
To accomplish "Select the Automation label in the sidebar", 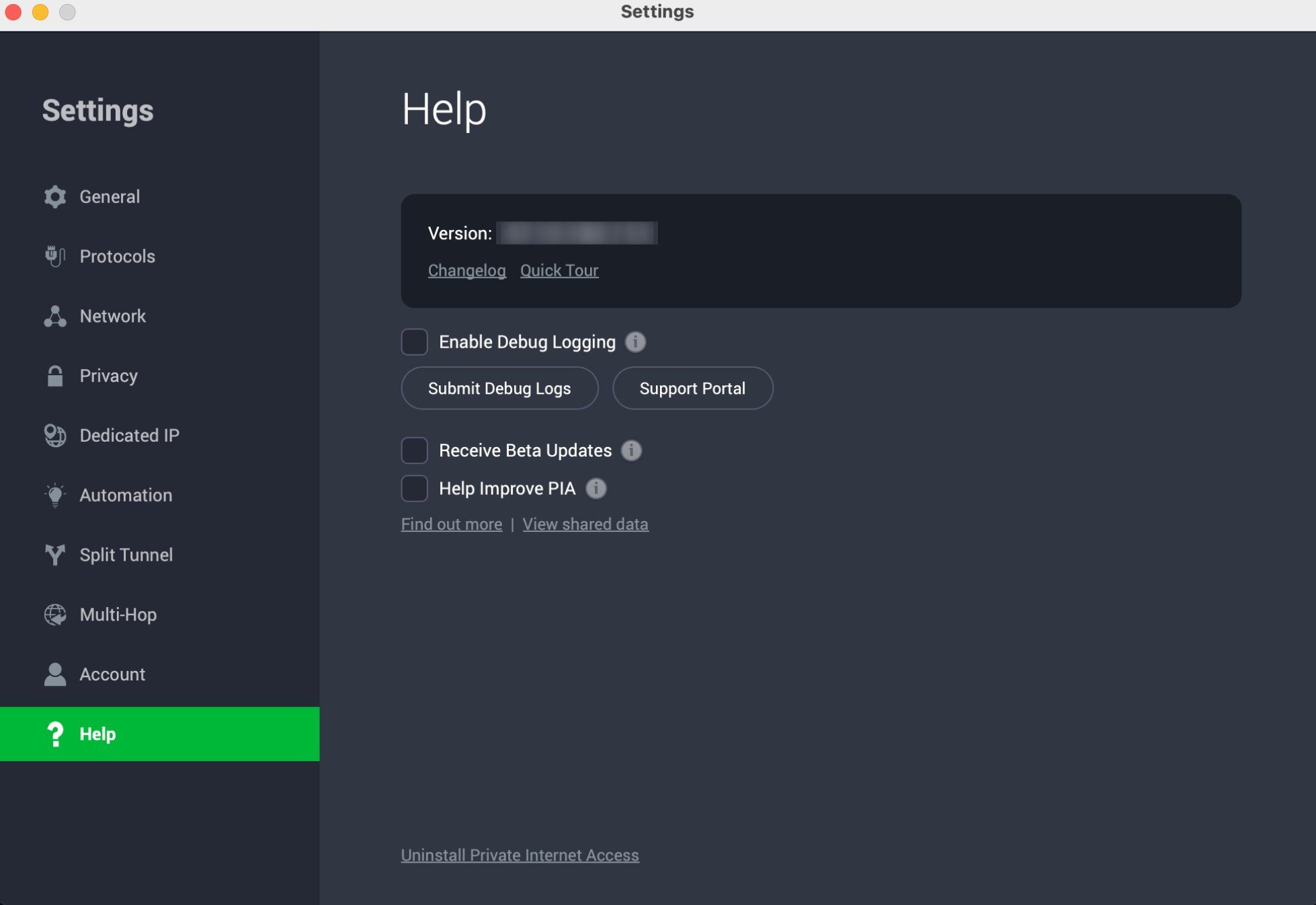I will tap(126, 495).
